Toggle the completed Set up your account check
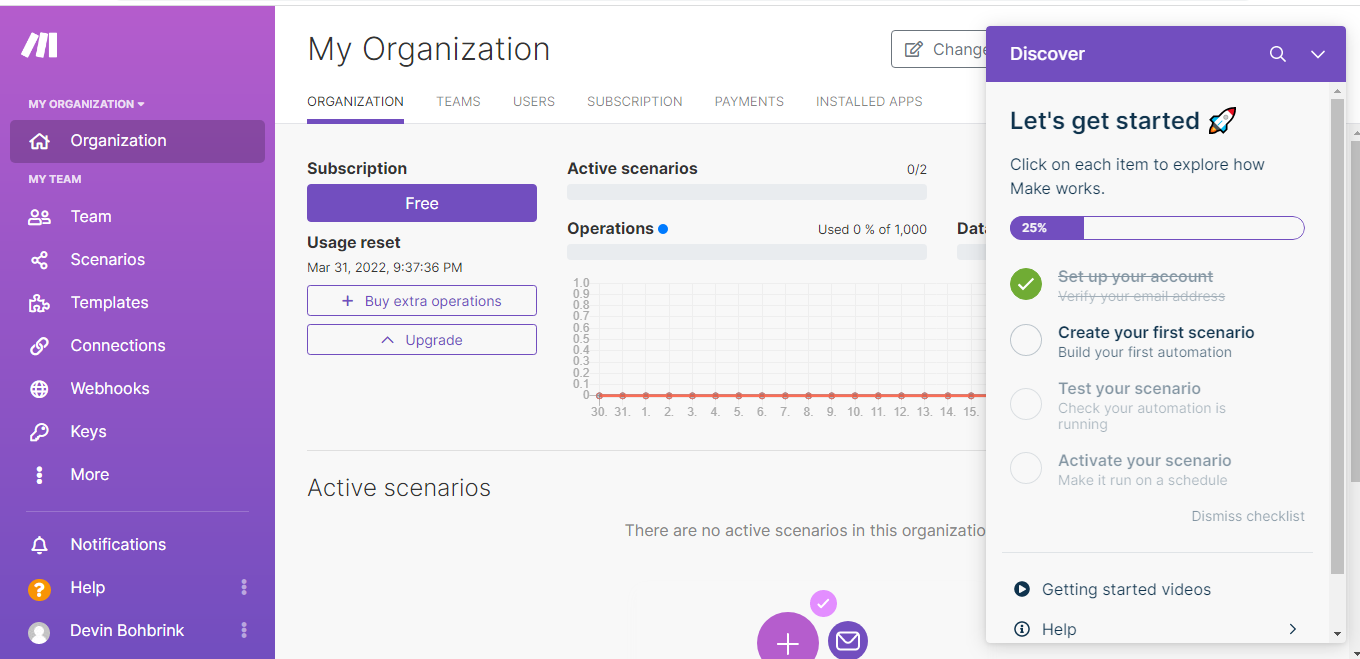Image resolution: width=1360 pixels, height=659 pixels. 1026,284
